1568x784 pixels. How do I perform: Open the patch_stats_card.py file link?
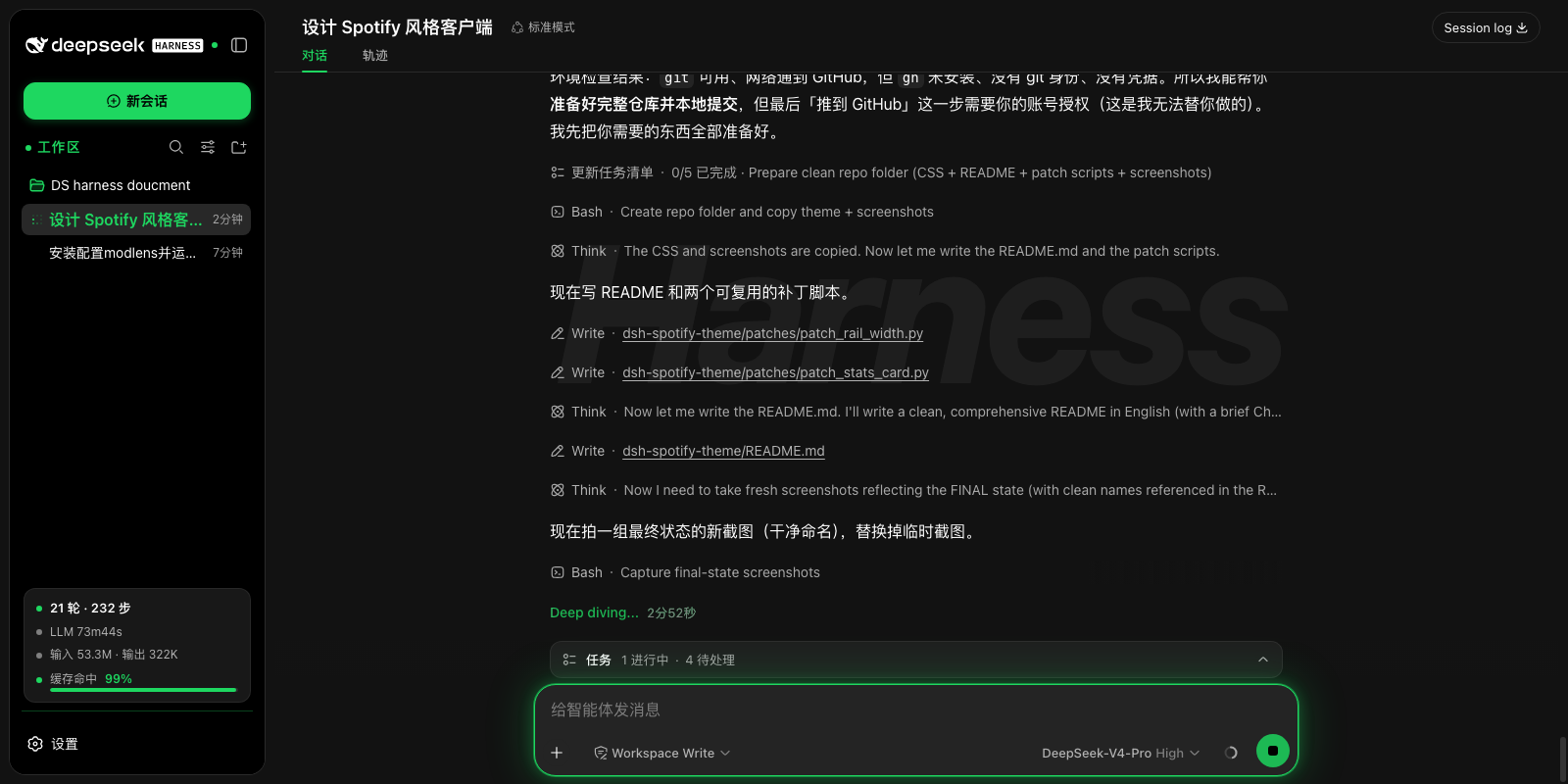775,372
